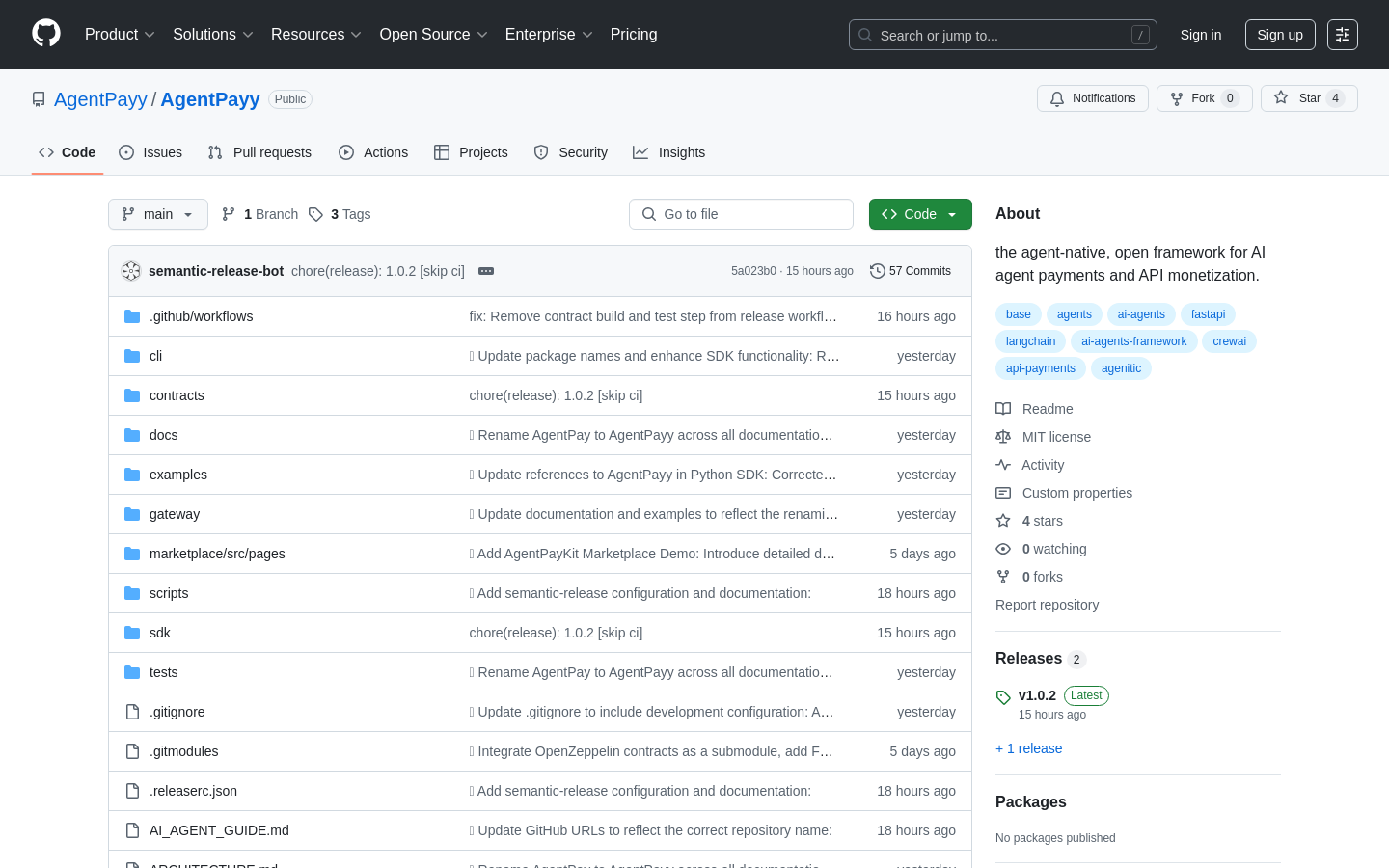This screenshot has height=868, width=1389.
Task: Open the gateway folder
Action: [x=175, y=514]
